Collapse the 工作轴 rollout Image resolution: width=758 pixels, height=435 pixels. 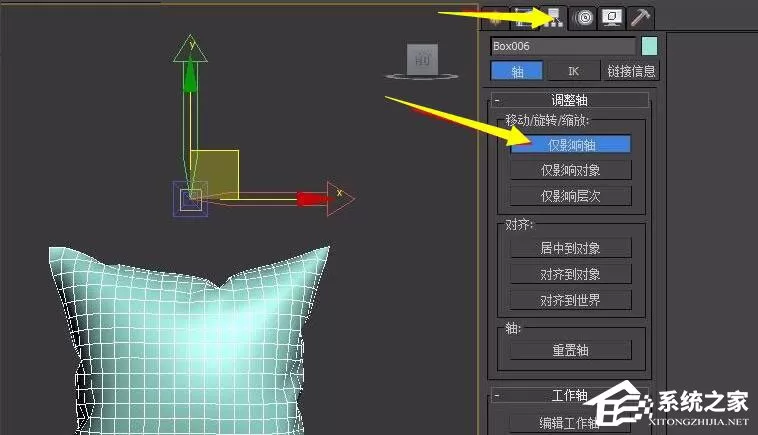click(x=569, y=395)
